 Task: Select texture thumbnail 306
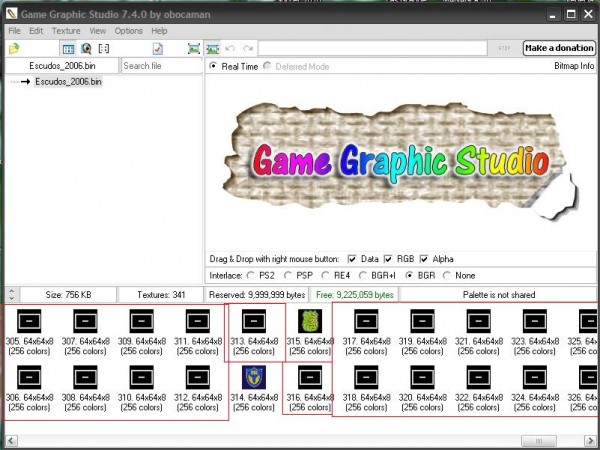[29, 377]
